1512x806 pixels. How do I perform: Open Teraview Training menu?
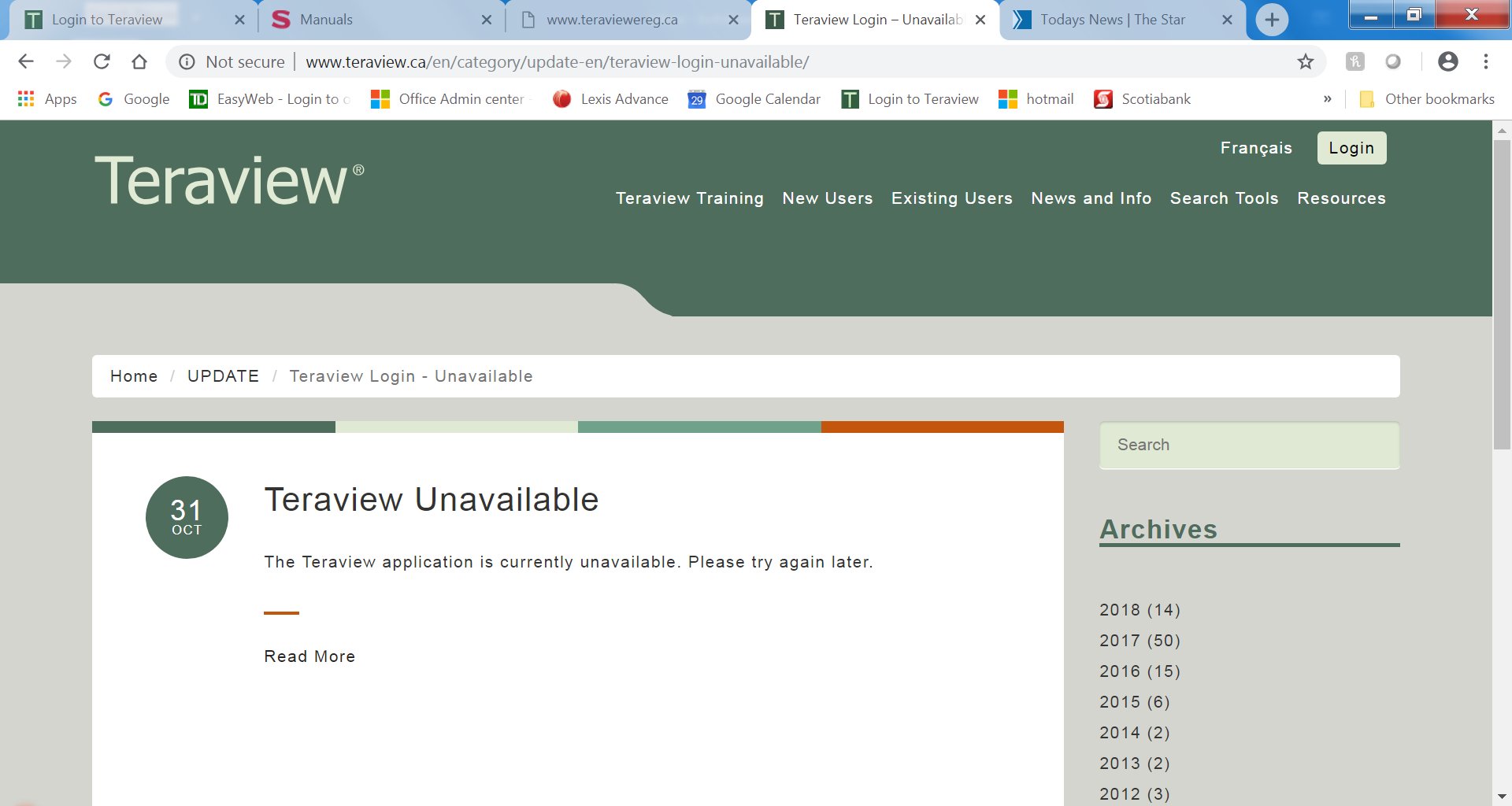click(x=690, y=198)
